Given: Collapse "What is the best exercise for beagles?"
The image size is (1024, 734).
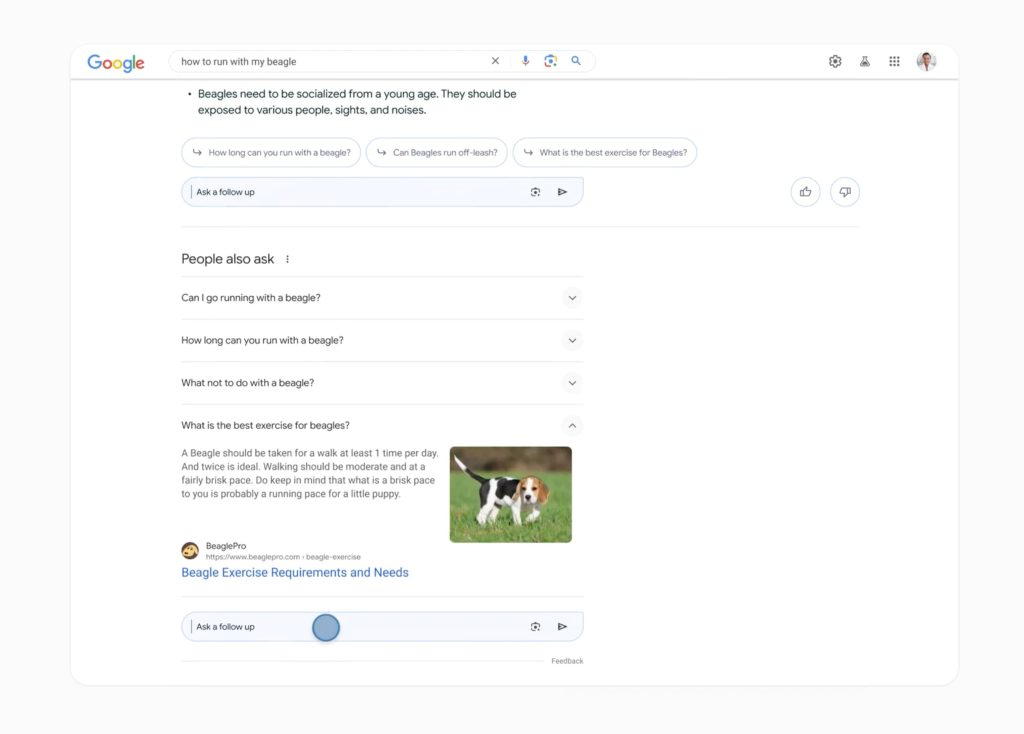Looking at the screenshot, I should [x=572, y=426].
